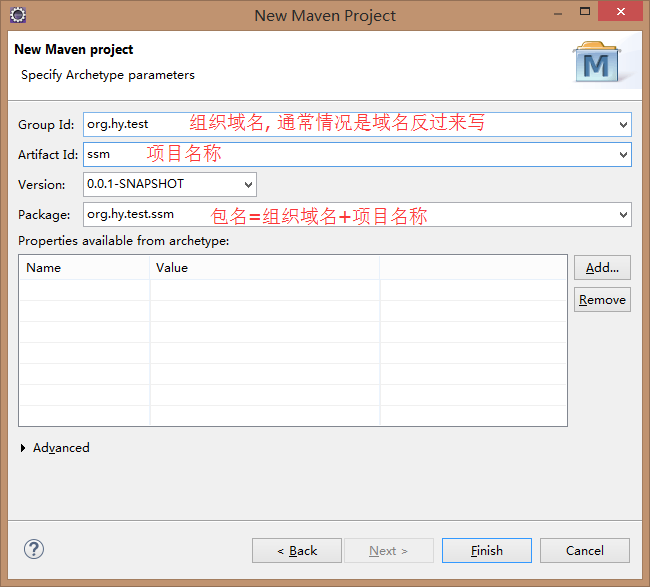650x587 pixels.
Task: Click the Name column header
Action: 85,268
